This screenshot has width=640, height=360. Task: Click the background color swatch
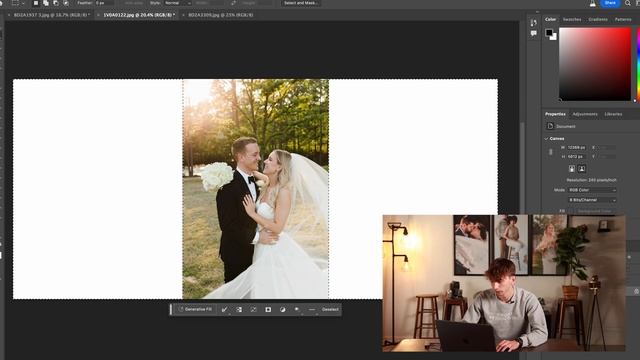pyautogui.click(x=554, y=37)
